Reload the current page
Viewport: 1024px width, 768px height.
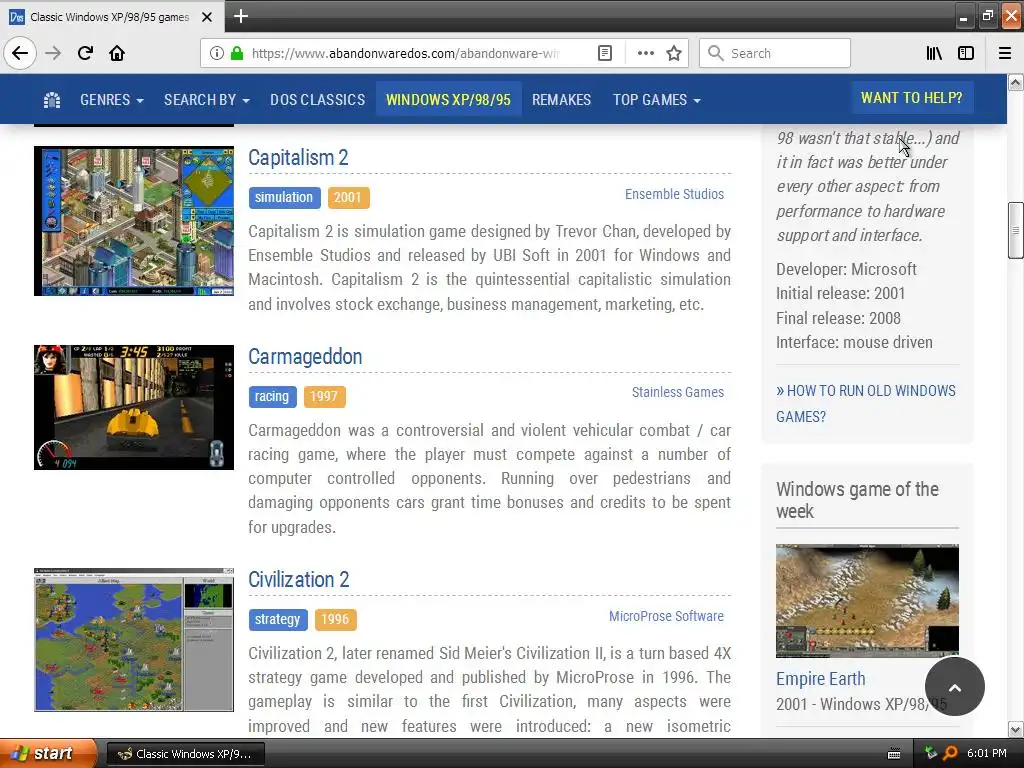point(85,53)
